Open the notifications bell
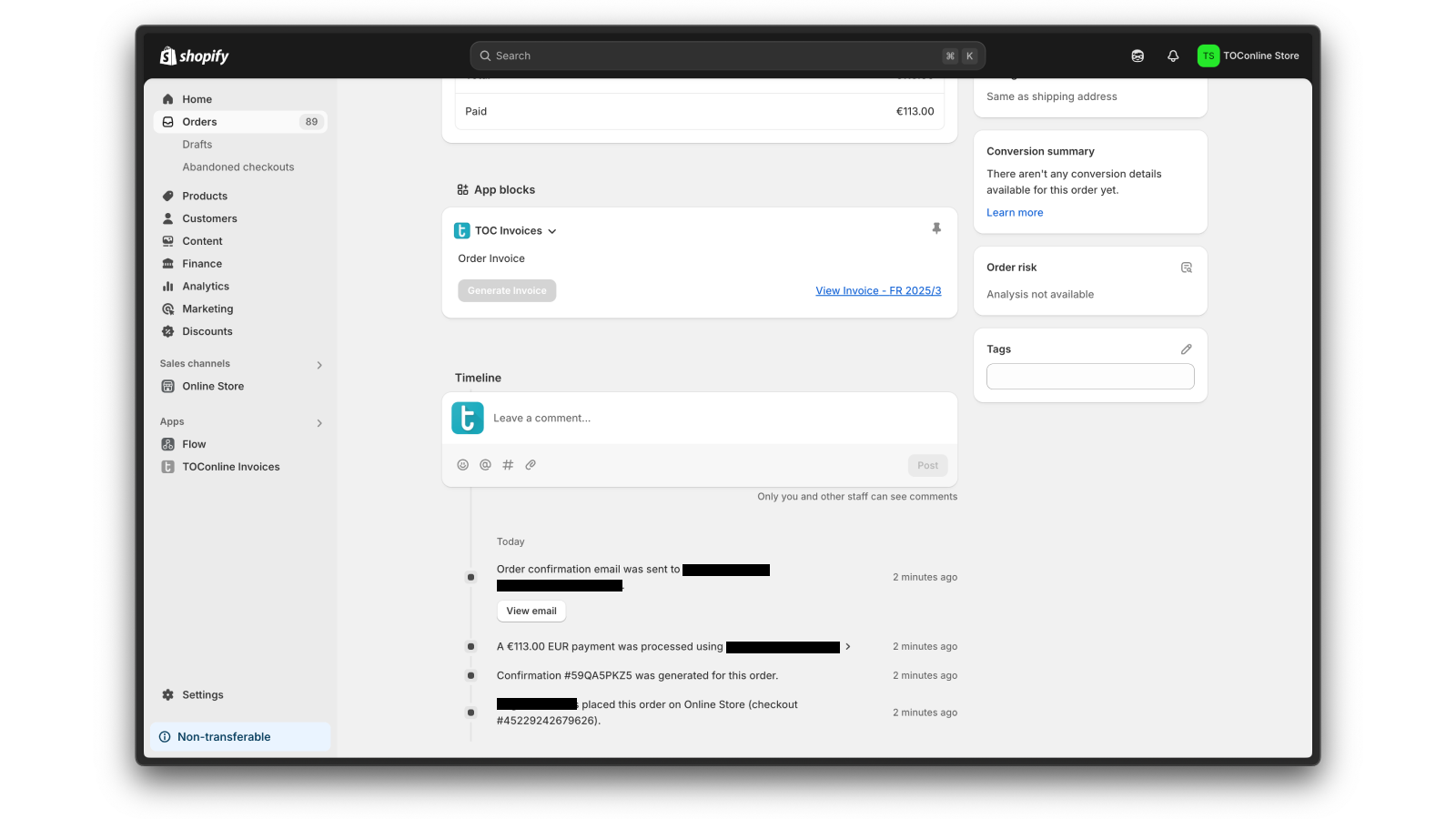 pos(1173,56)
